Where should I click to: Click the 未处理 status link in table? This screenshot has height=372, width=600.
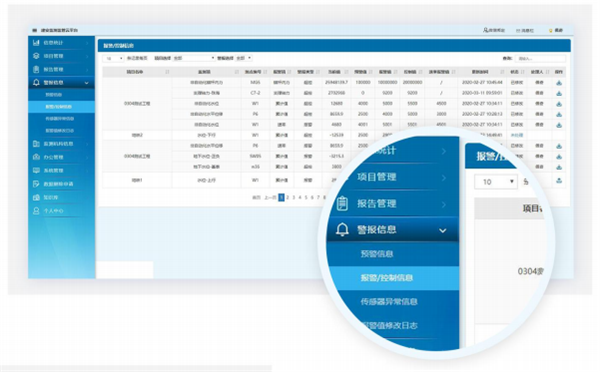pos(517,135)
